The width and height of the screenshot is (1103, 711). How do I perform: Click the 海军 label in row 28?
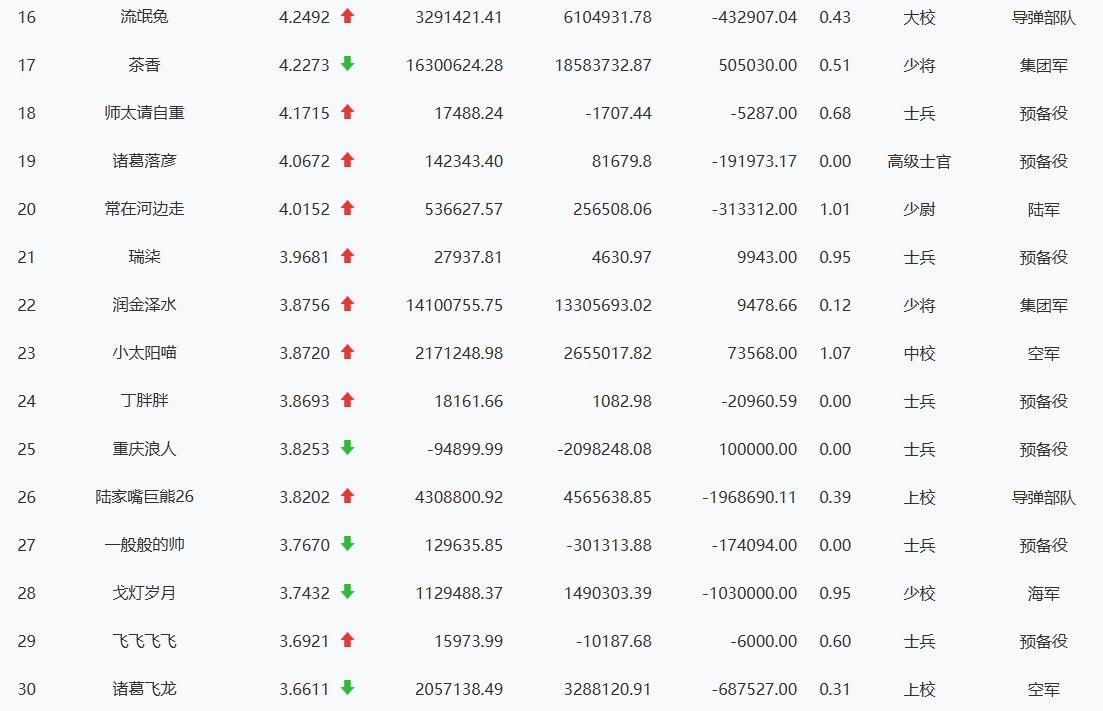click(1043, 594)
